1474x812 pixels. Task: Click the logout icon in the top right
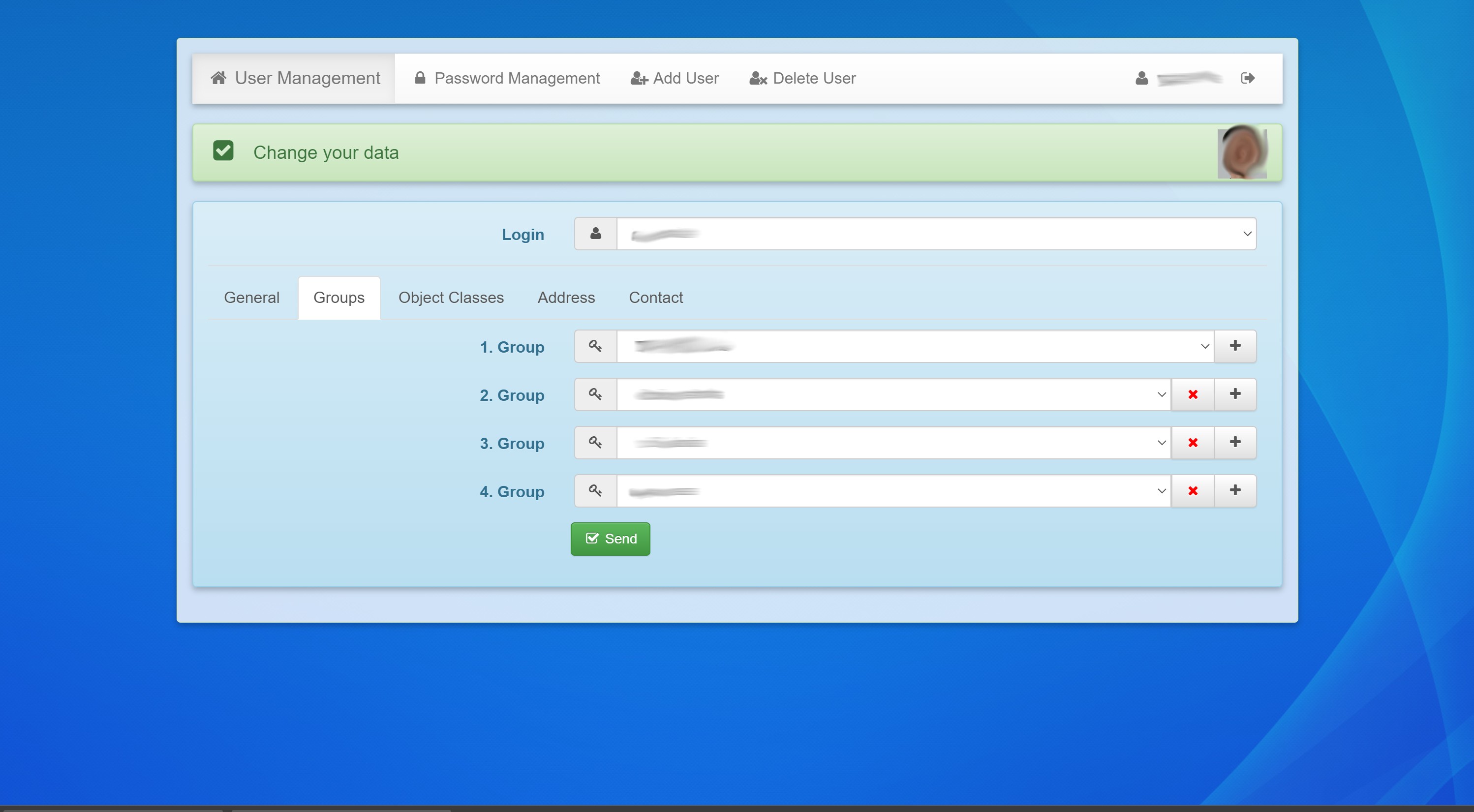(1248, 78)
